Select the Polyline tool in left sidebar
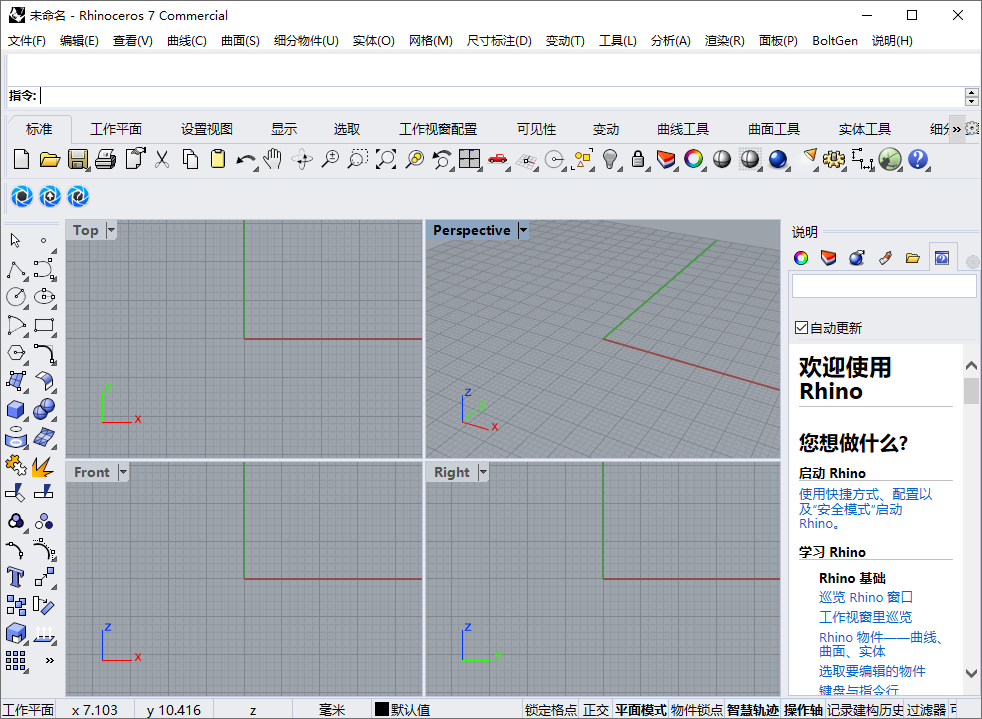The height and width of the screenshot is (719, 982). [x=16, y=270]
